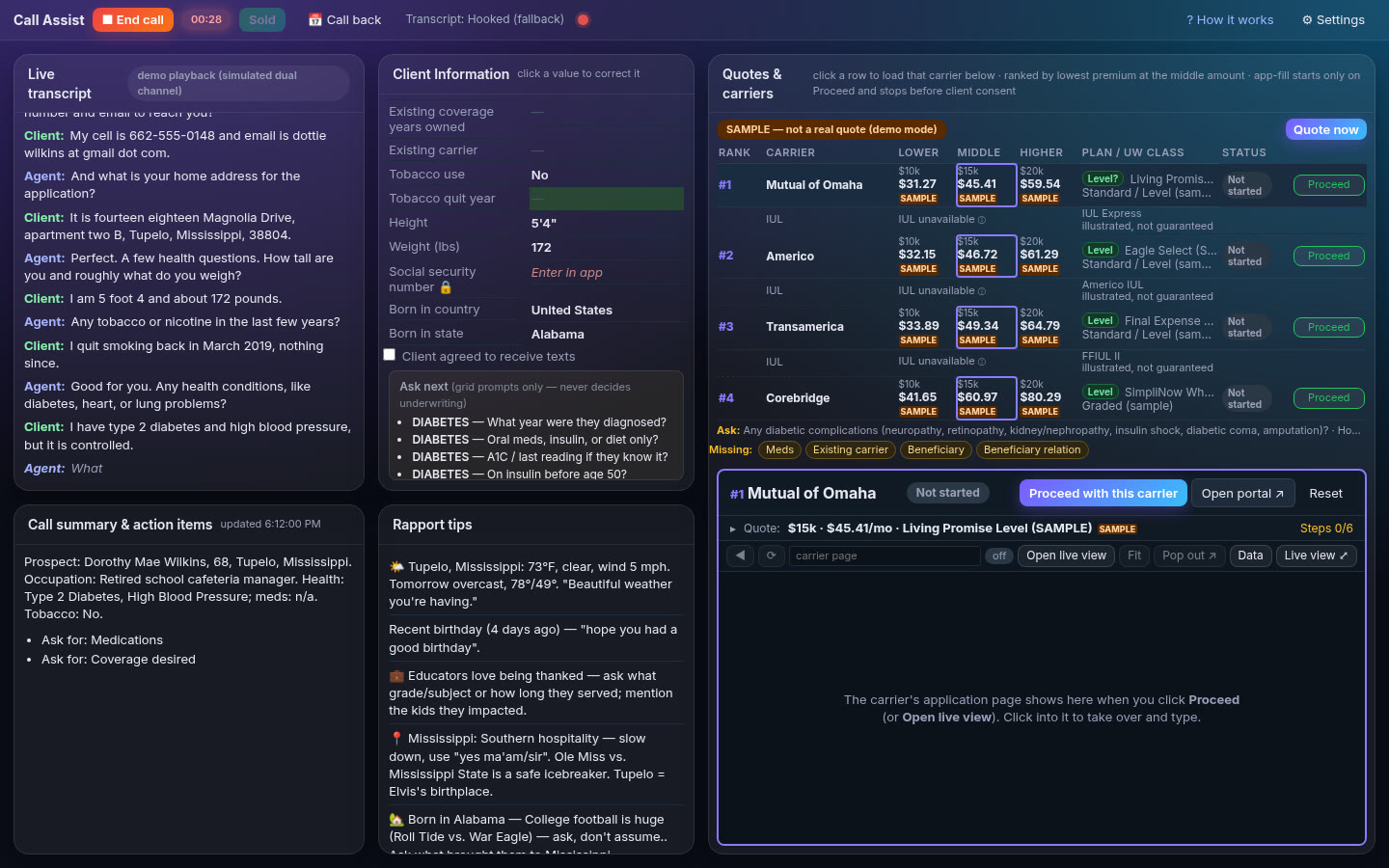Click the 'Steps 0/6' indicator

point(1326,529)
